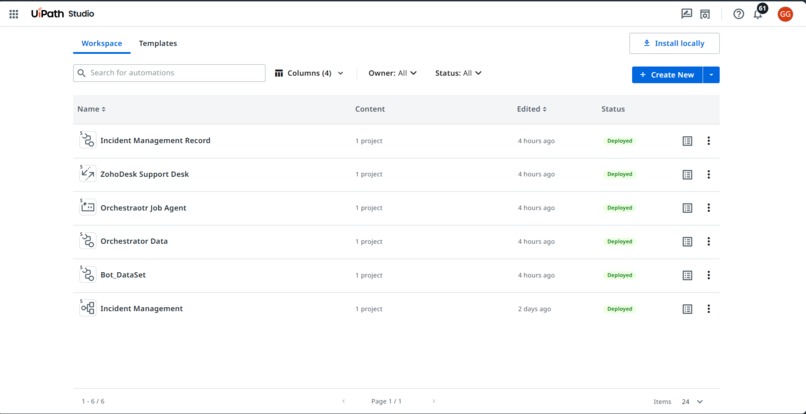The image size is (806, 414).
Task: Switch to the Workspace tab
Action: click(x=102, y=44)
